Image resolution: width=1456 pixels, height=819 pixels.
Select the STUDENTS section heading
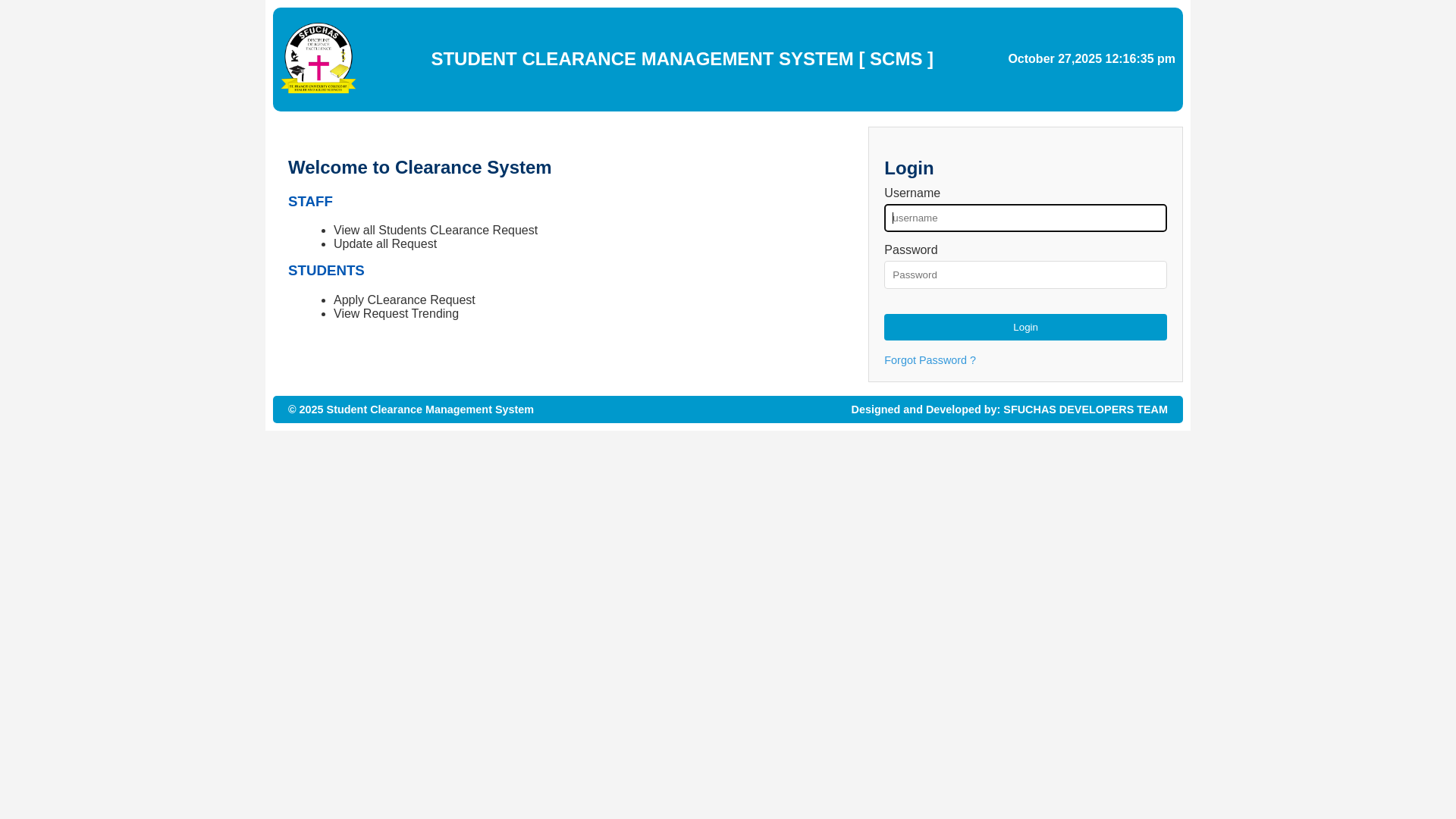pyautogui.click(x=326, y=271)
